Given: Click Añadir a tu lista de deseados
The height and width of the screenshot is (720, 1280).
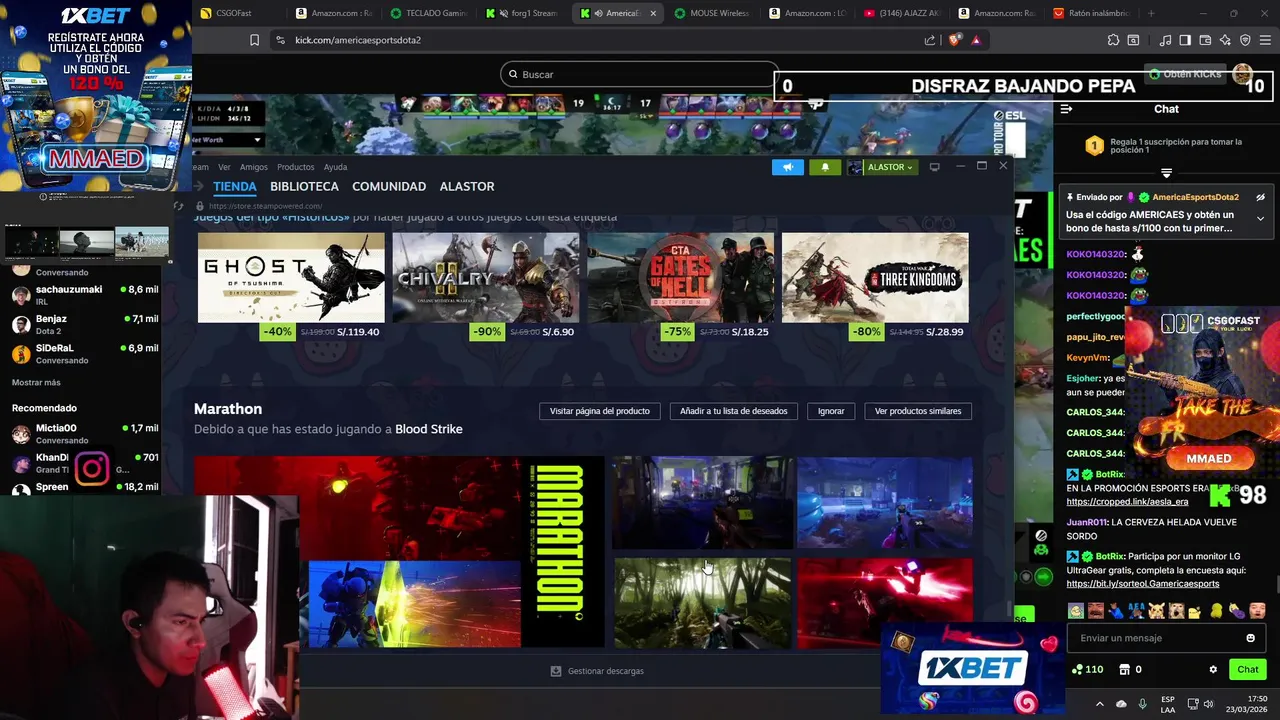Looking at the screenshot, I should (733, 411).
